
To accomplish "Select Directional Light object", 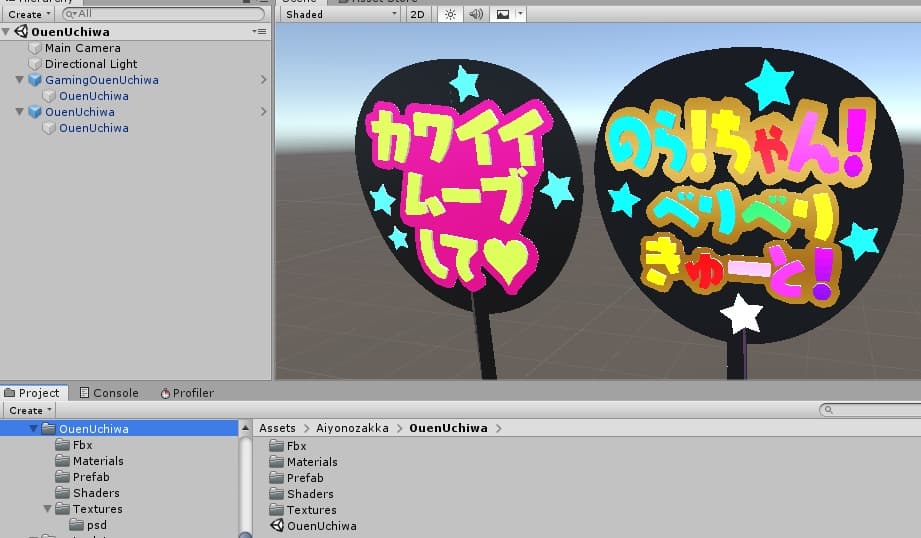I will (90, 64).
